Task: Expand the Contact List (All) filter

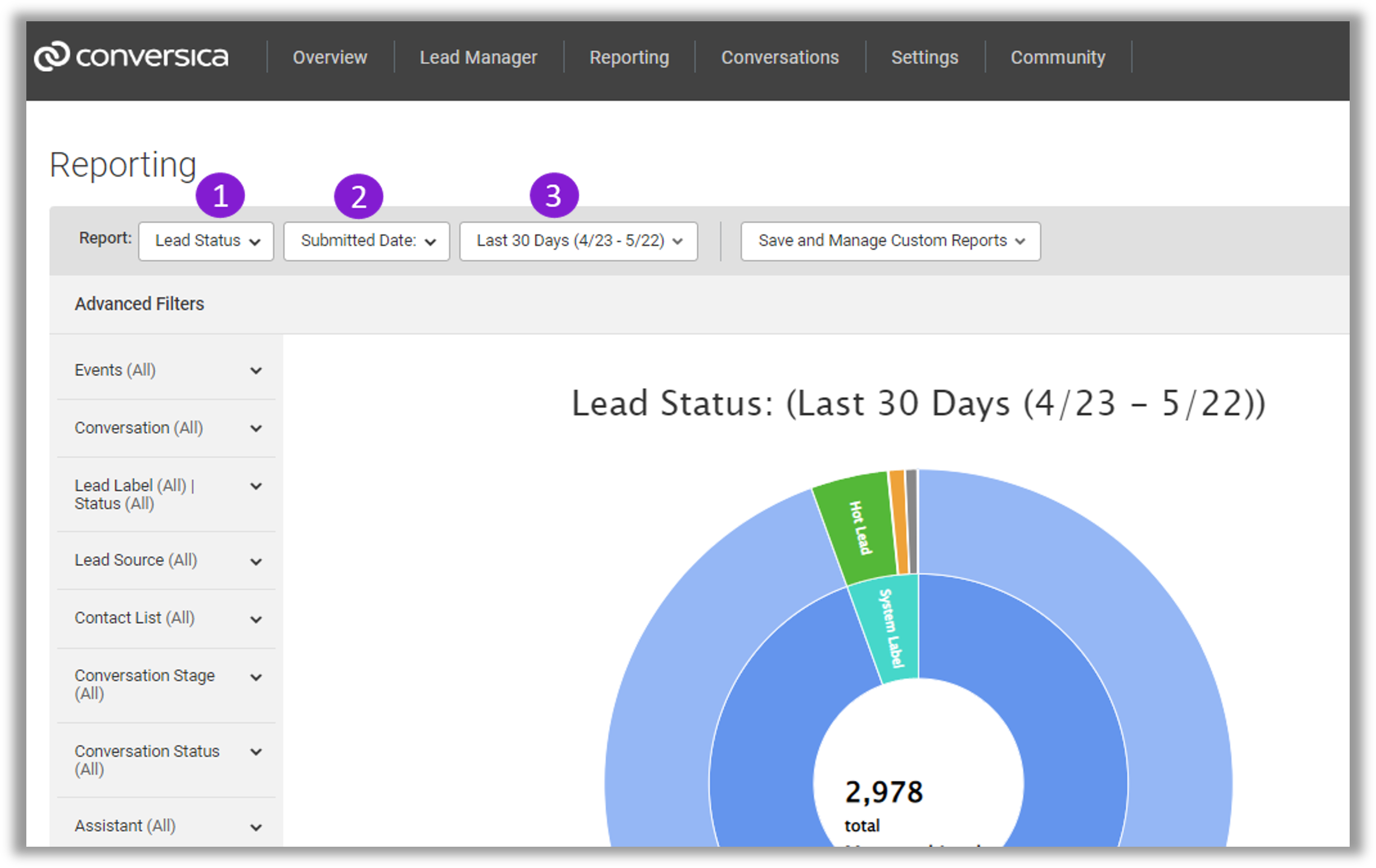Action: 166,618
